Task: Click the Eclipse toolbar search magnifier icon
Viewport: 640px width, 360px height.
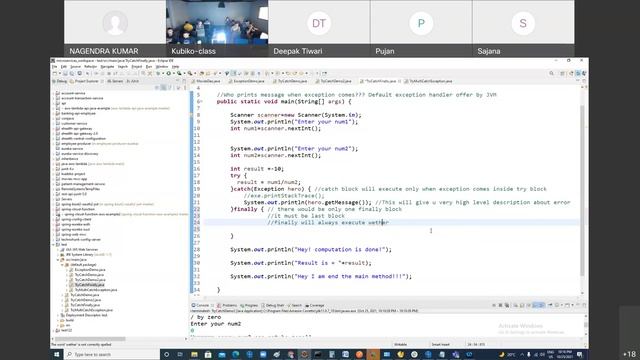Action: pos(551,73)
